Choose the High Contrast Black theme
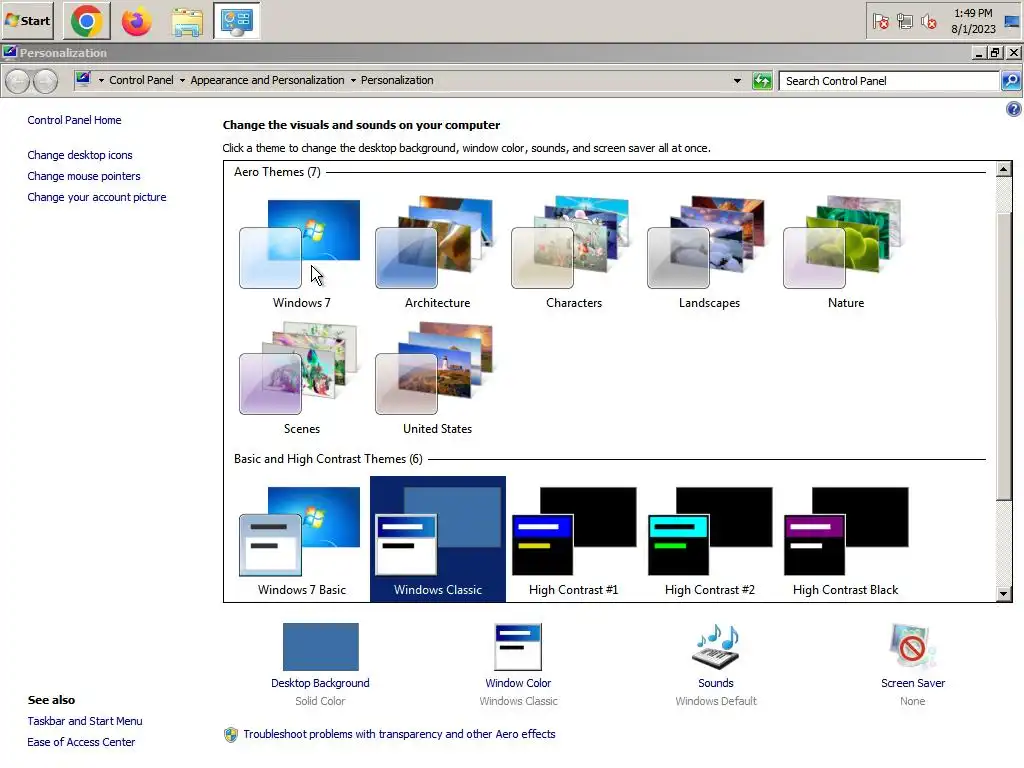This screenshot has width=1024, height=768. pyautogui.click(x=846, y=539)
